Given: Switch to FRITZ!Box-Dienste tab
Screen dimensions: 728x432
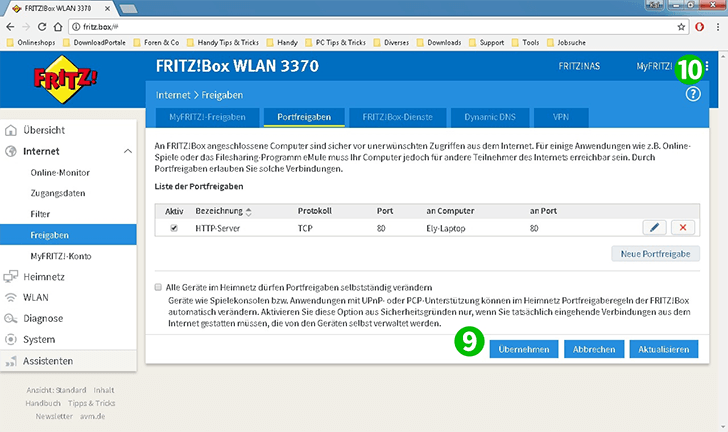Looking at the screenshot, I should click(397, 117).
